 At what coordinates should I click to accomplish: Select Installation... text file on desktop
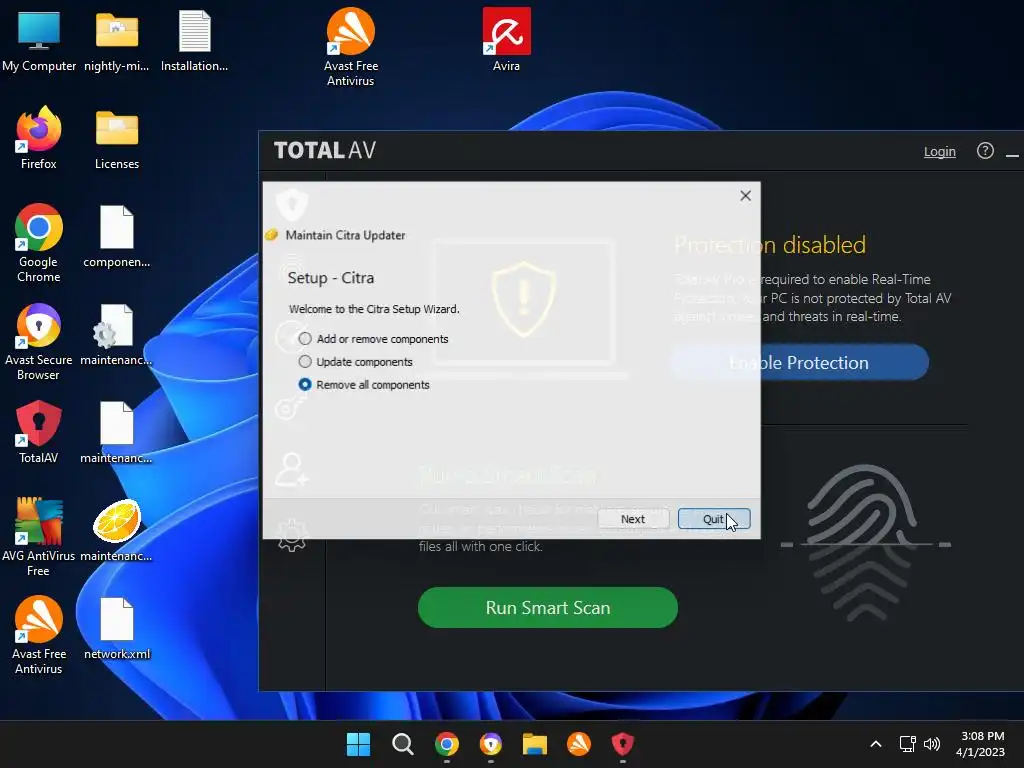tap(195, 41)
